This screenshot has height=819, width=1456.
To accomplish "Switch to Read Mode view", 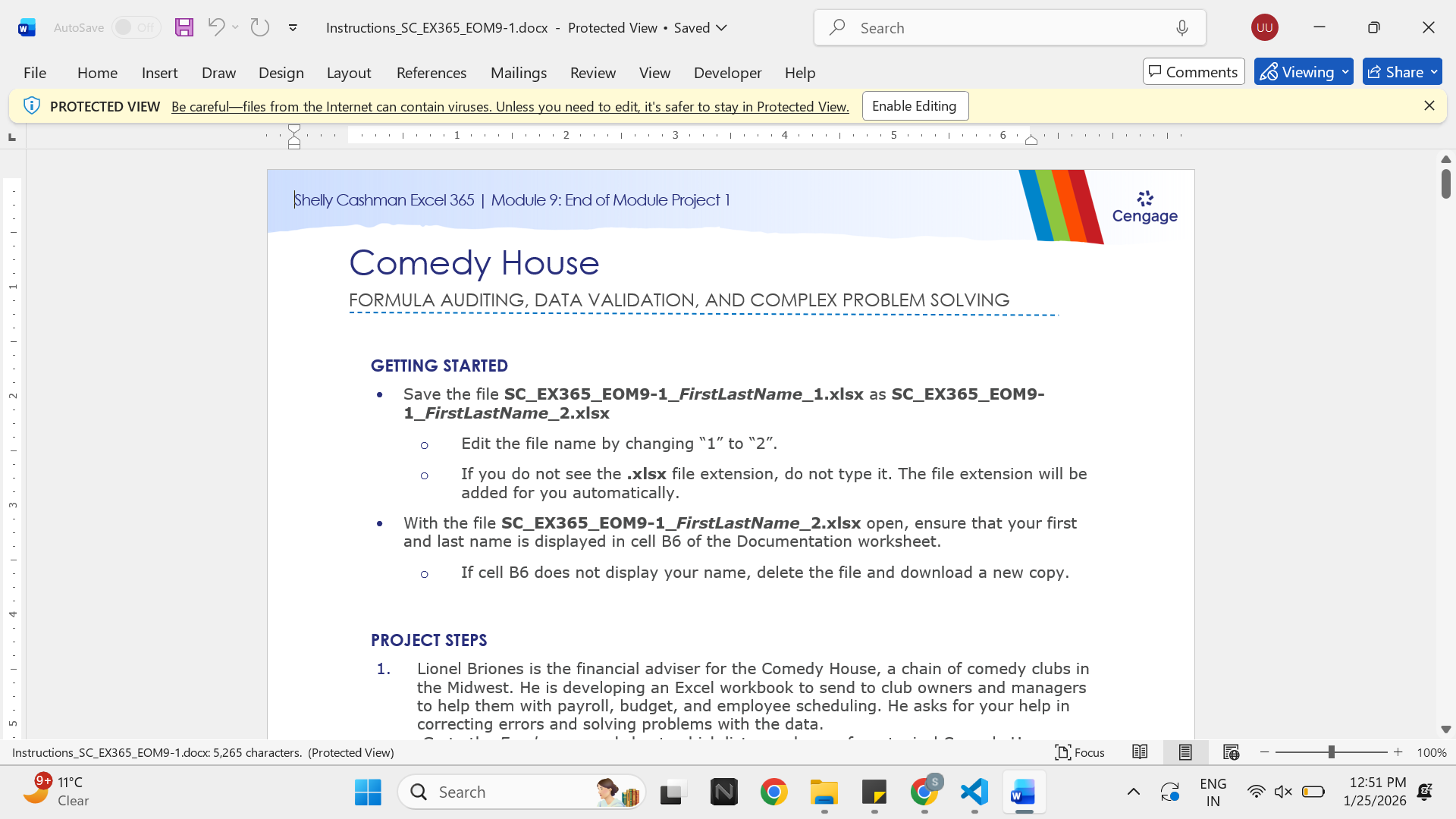I will [x=1140, y=752].
